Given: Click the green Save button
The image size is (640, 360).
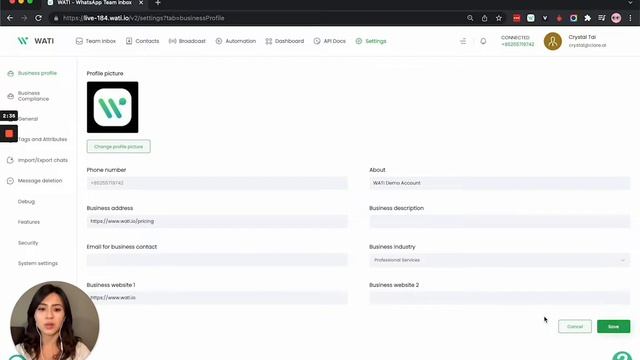Looking at the screenshot, I should coord(613,327).
